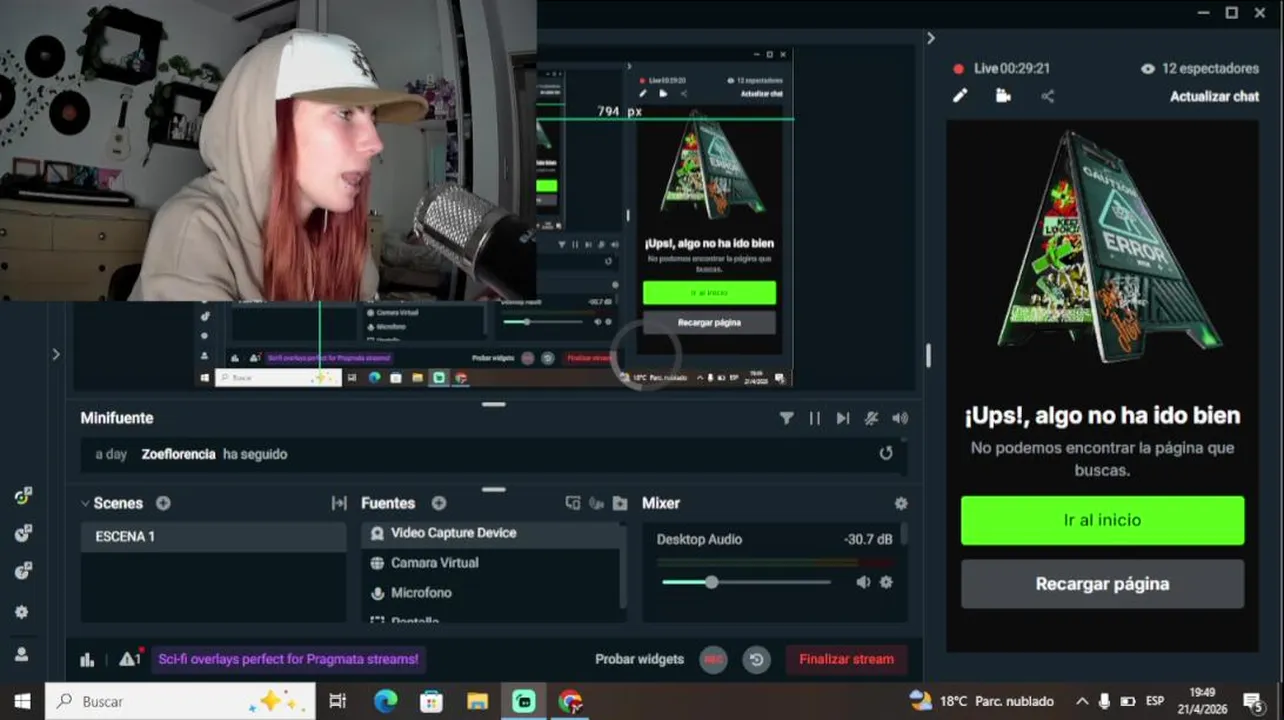Viewport: 1284px width, 720px height.
Task: Open Desktop Audio settings gear
Action: click(886, 582)
